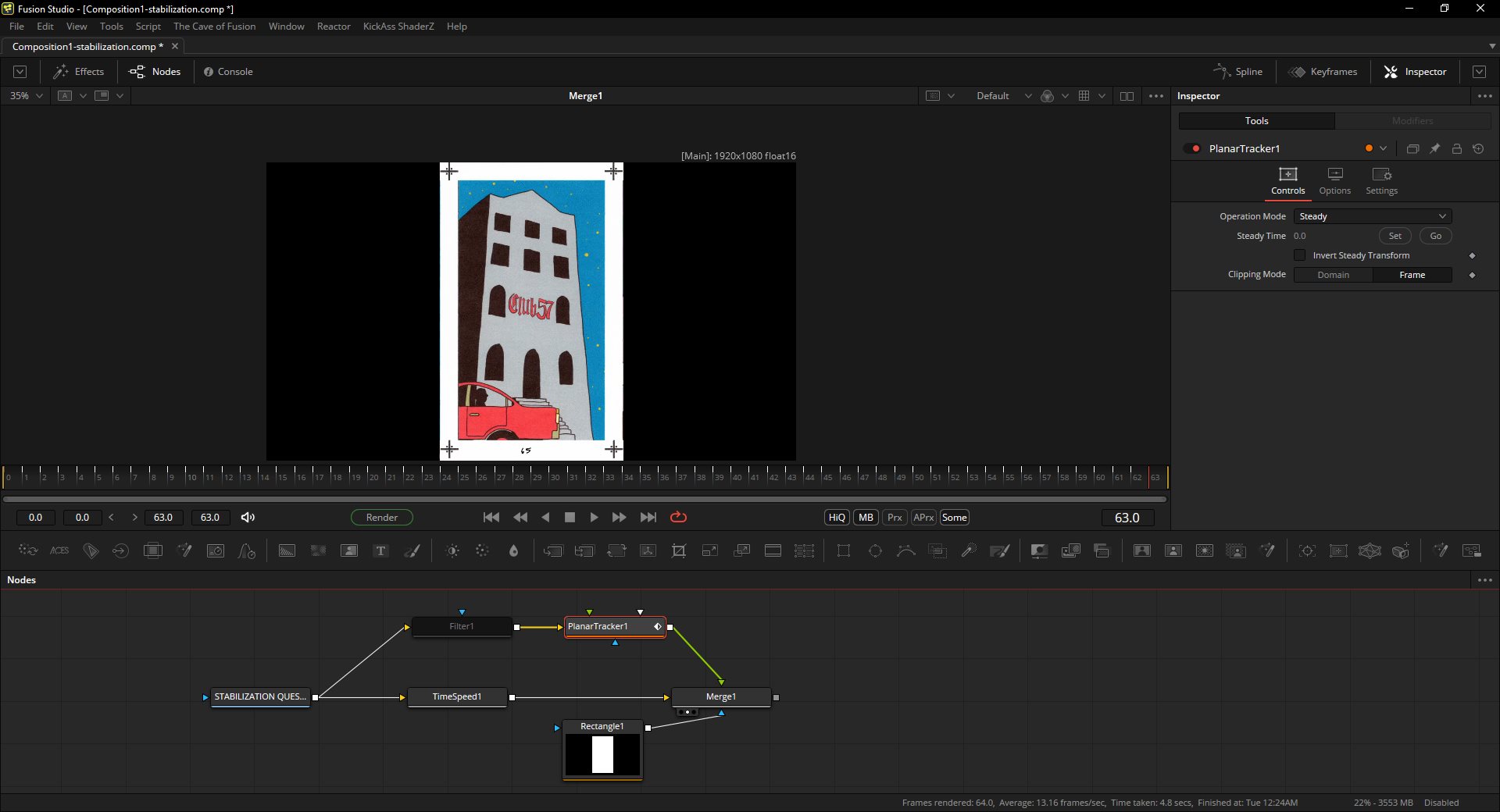
Task: Open the left workspace layout dropdown
Action: (20, 72)
